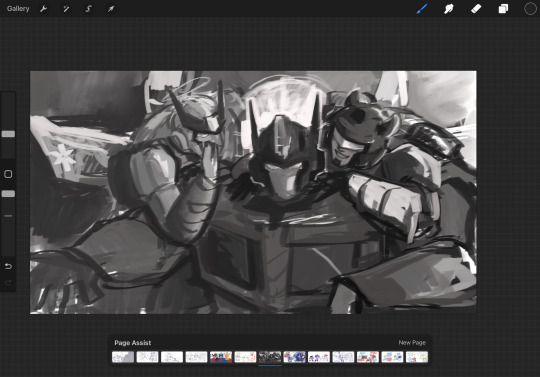Open the tenth page thumbnail in Page Assist
The width and height of the screenshot is (540, 377).
[x=343, y=357]
